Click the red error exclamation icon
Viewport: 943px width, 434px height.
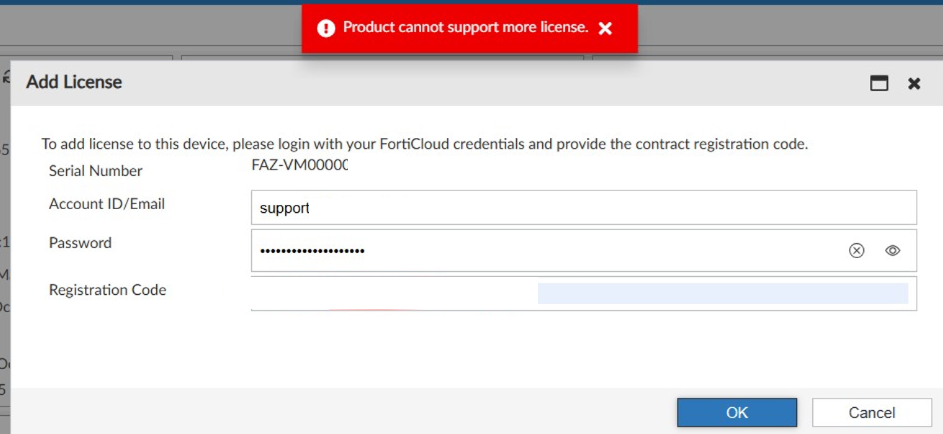click(x=326, y=28)
